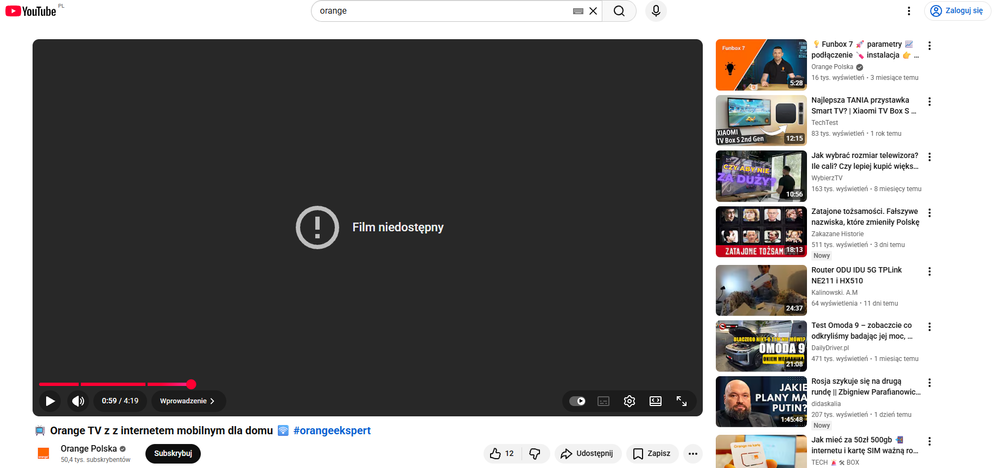Open the top-right settings three-dot menu

tap(909, 11)
